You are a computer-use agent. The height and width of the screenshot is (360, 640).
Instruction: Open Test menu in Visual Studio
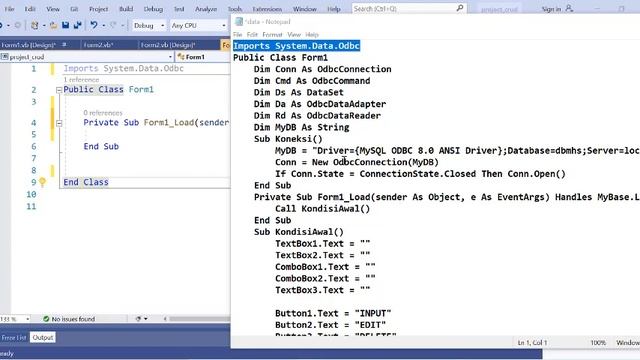pos(179,9)
